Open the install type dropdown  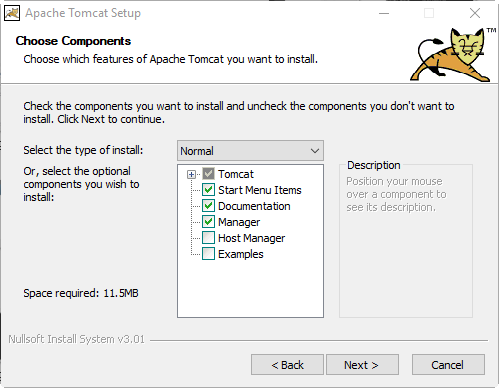(x=250, y=151)
